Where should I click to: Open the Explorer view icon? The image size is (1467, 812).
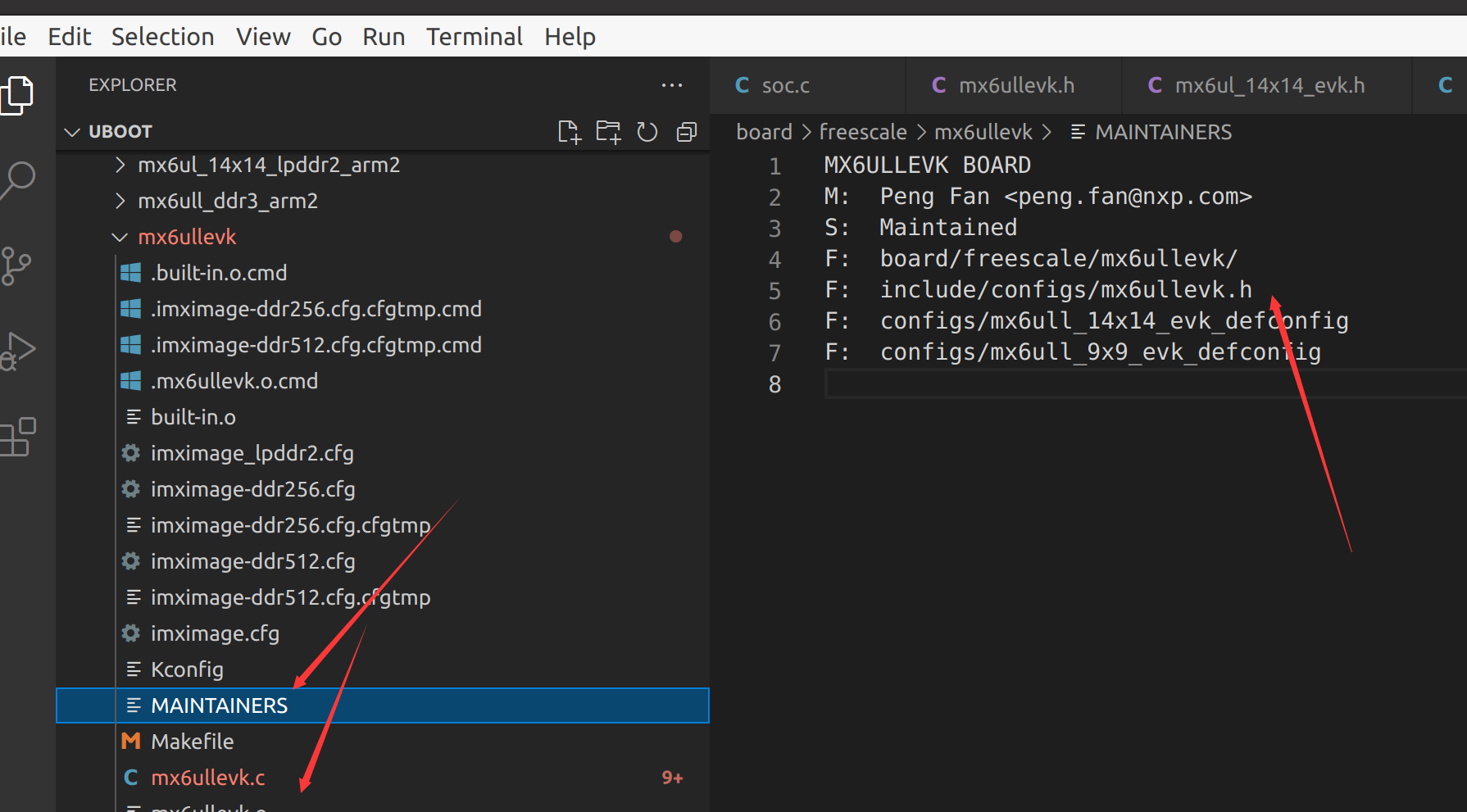point(18,94)
